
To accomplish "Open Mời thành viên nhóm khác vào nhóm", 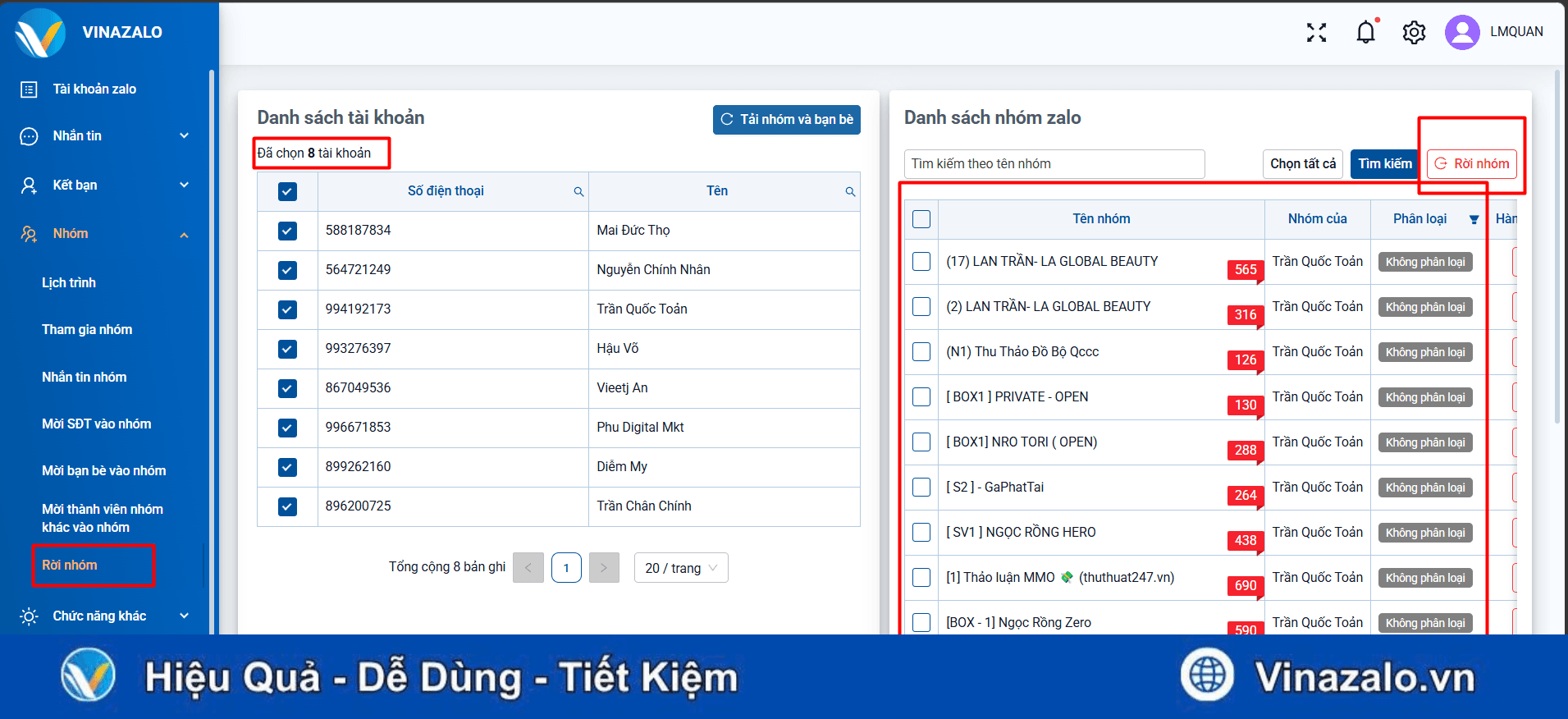I will 103,518.
